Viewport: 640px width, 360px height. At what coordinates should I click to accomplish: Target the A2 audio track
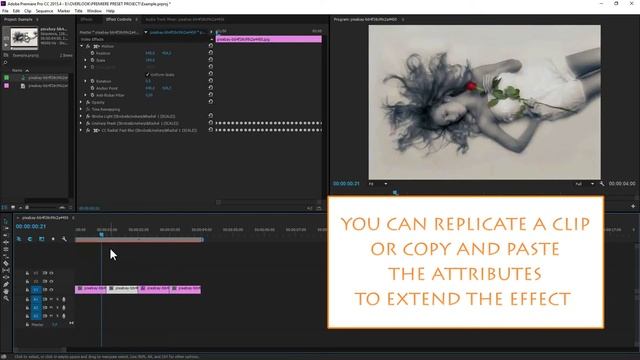[x=36, y=308]
